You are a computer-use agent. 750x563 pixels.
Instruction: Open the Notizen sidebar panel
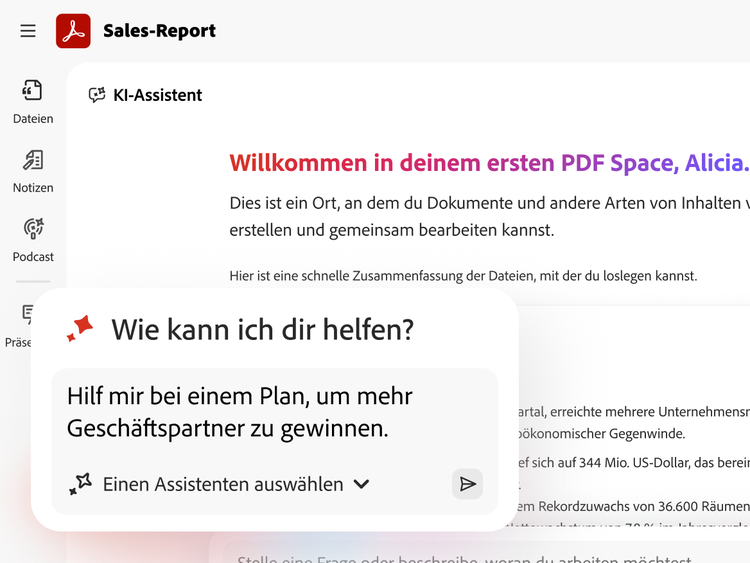pyautogui.click(x=33, y=172)
